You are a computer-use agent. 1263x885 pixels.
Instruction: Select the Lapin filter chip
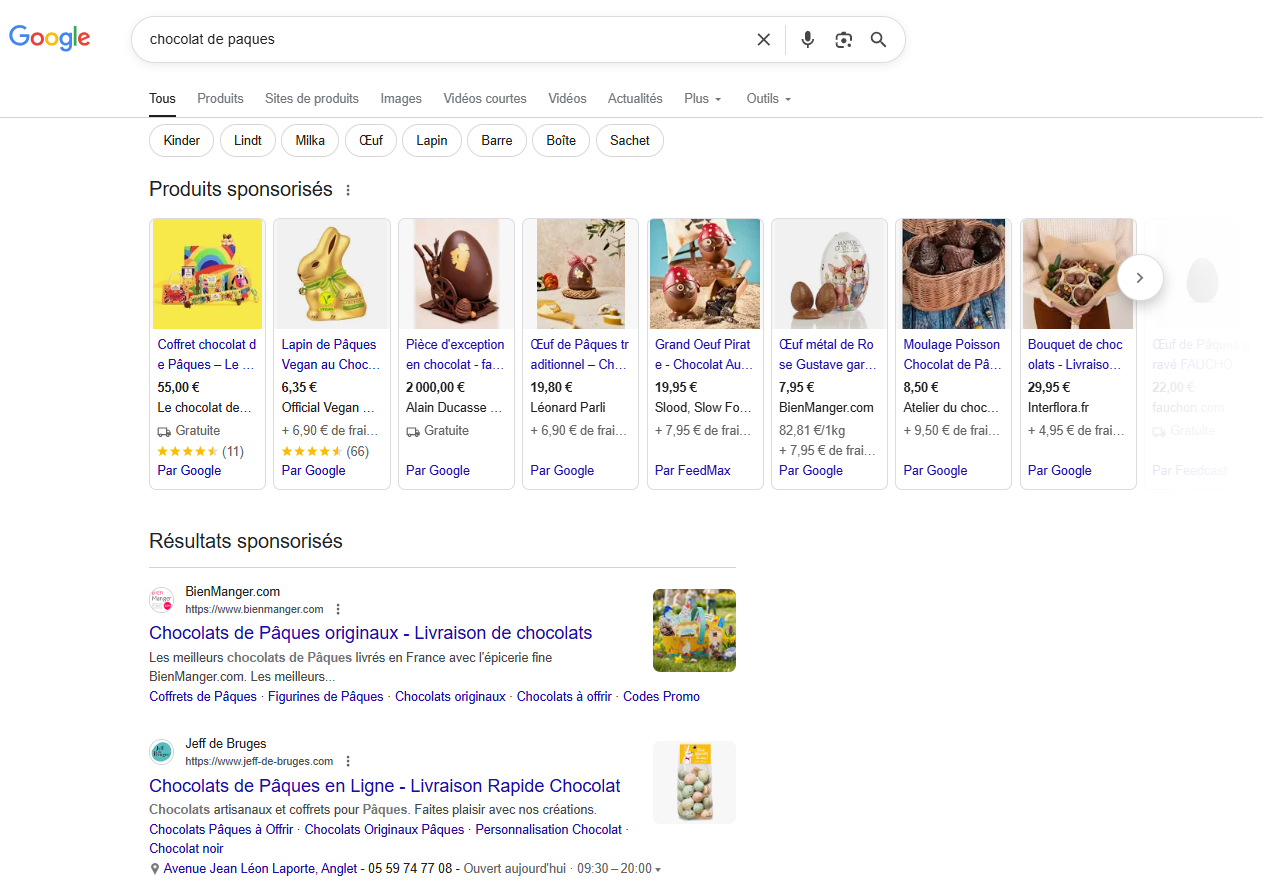[x=432, y=140]
